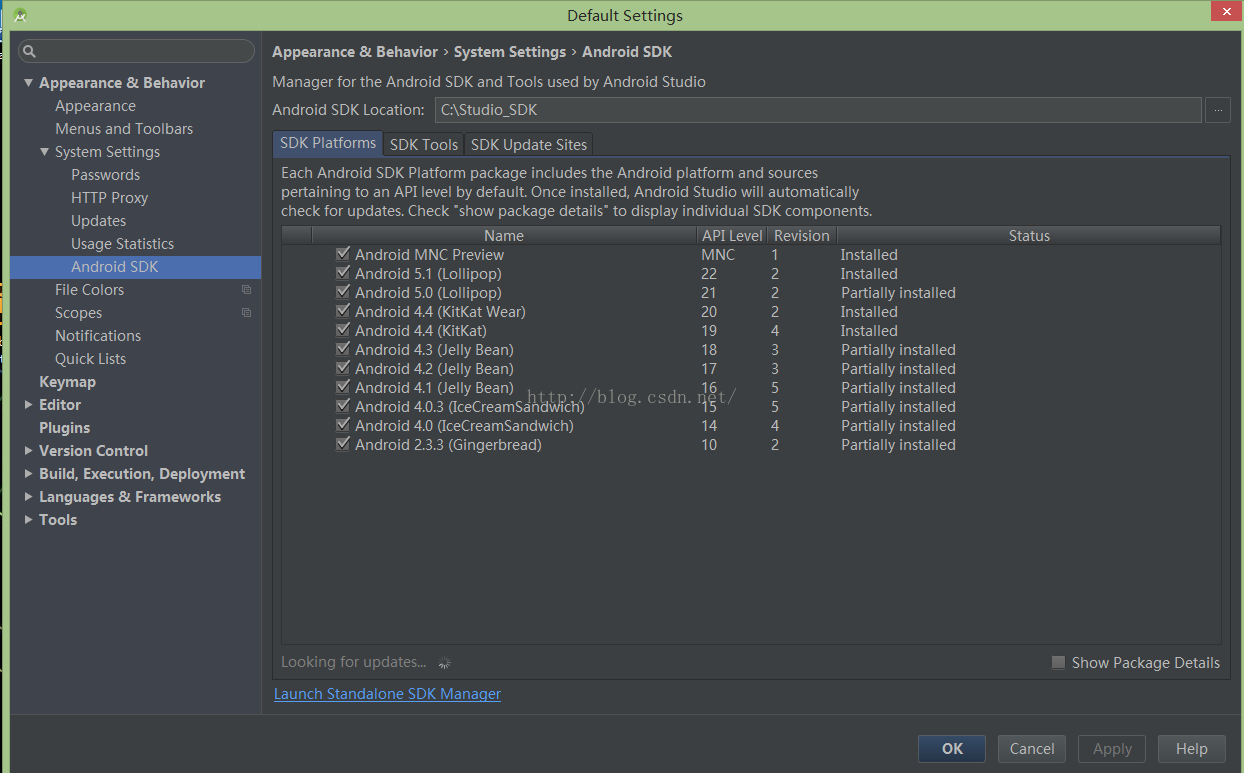Click the search magnifier icon in settings
Image resolution: width=1244 pixels, height=773 pixels.
[29, 51]
